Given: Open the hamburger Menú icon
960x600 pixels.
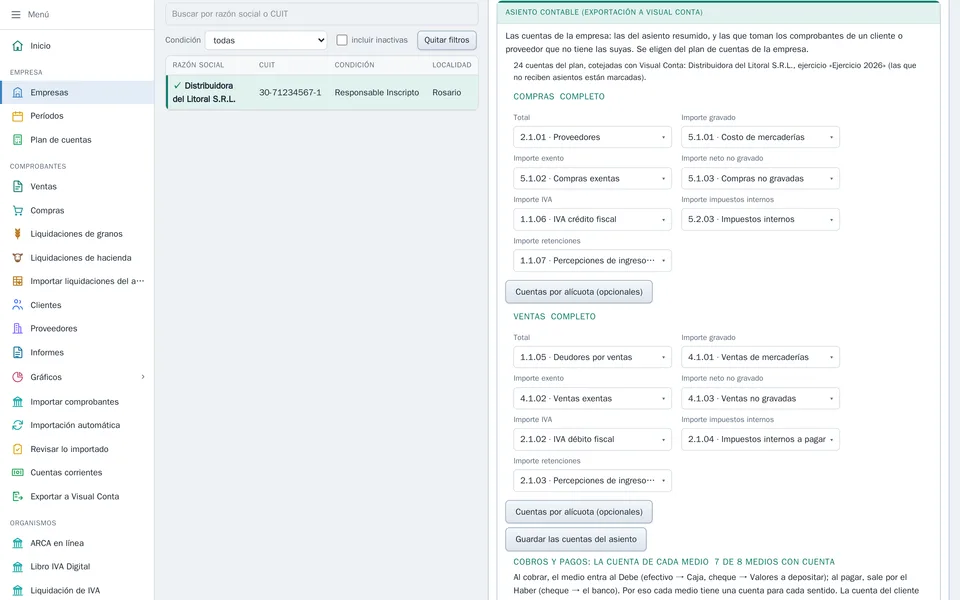Looking at the screenshot, I should pyautogui.click(x=16, y=14).
